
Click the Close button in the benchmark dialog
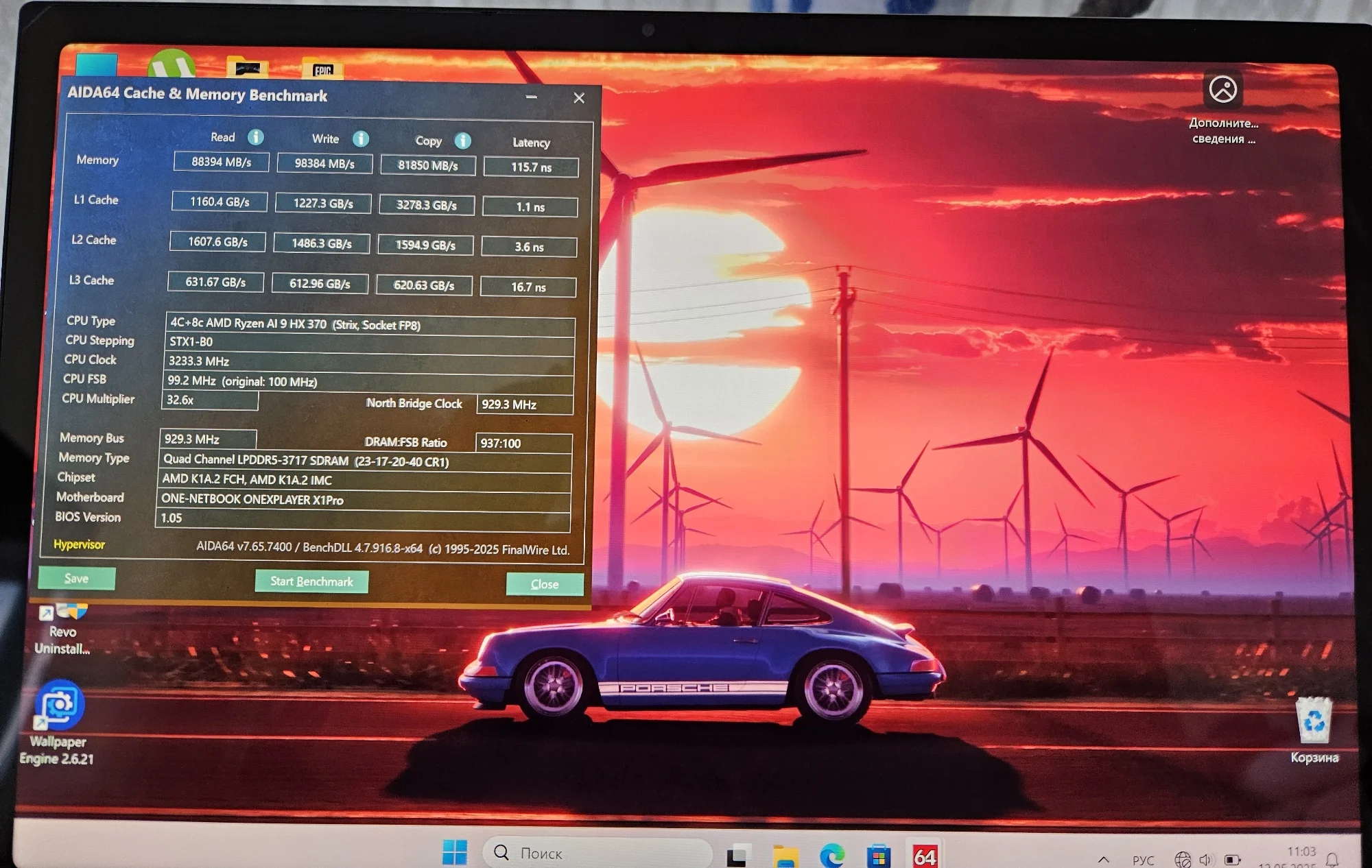click(545, 584)
